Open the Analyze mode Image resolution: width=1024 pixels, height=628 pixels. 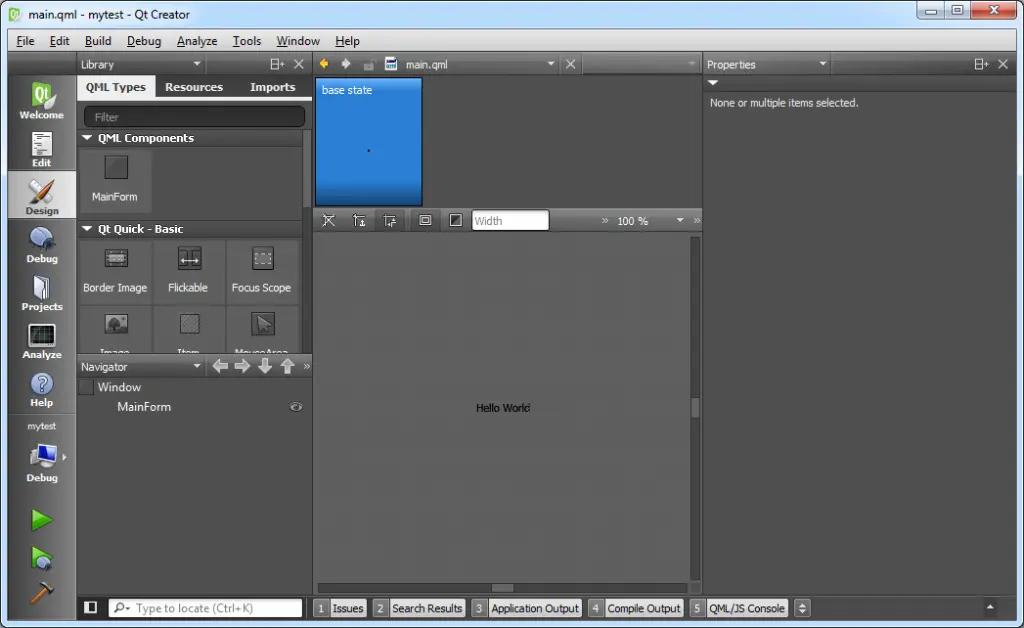click(41, 341)
